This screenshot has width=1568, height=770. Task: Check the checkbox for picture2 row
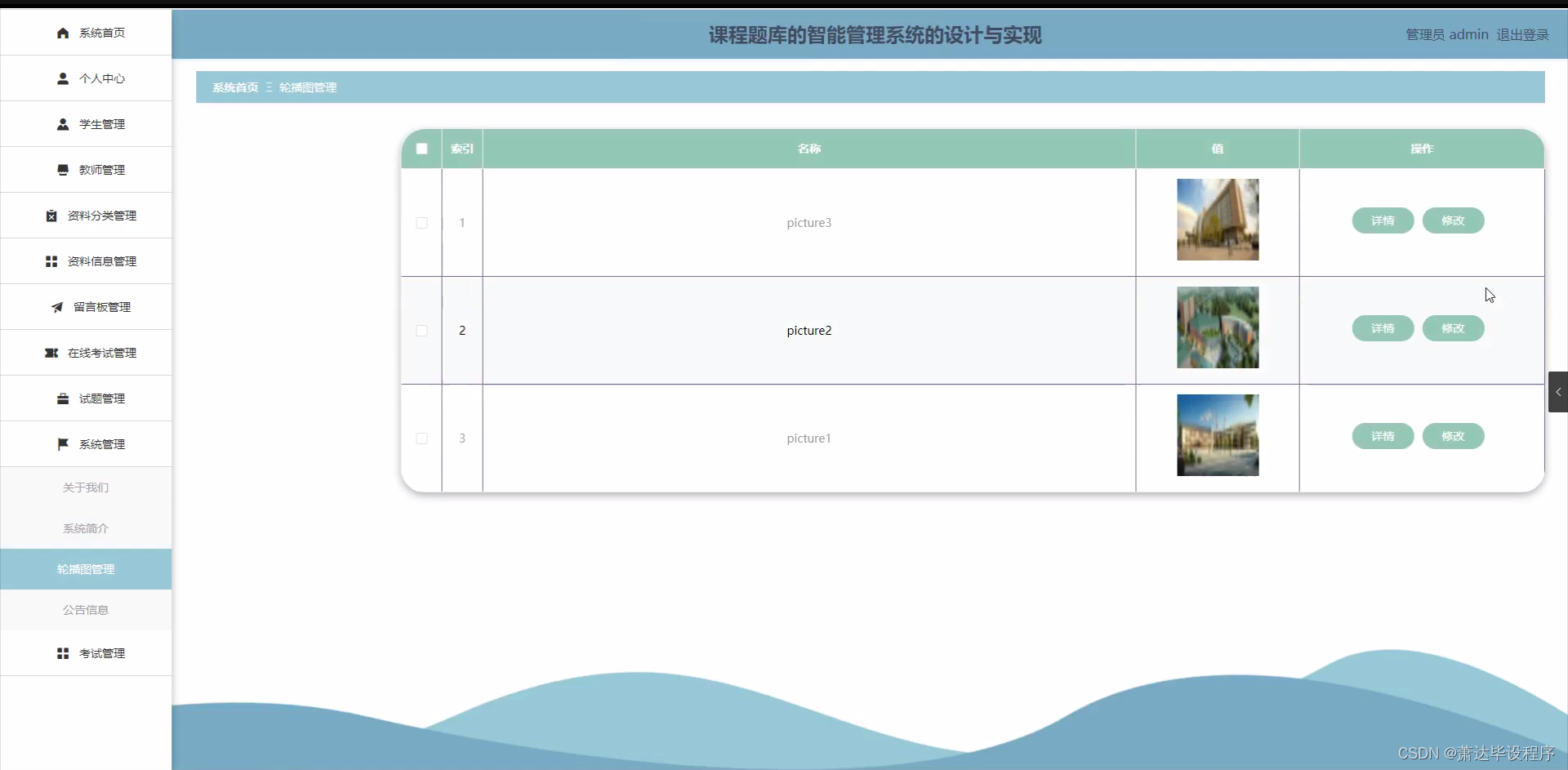421,330
